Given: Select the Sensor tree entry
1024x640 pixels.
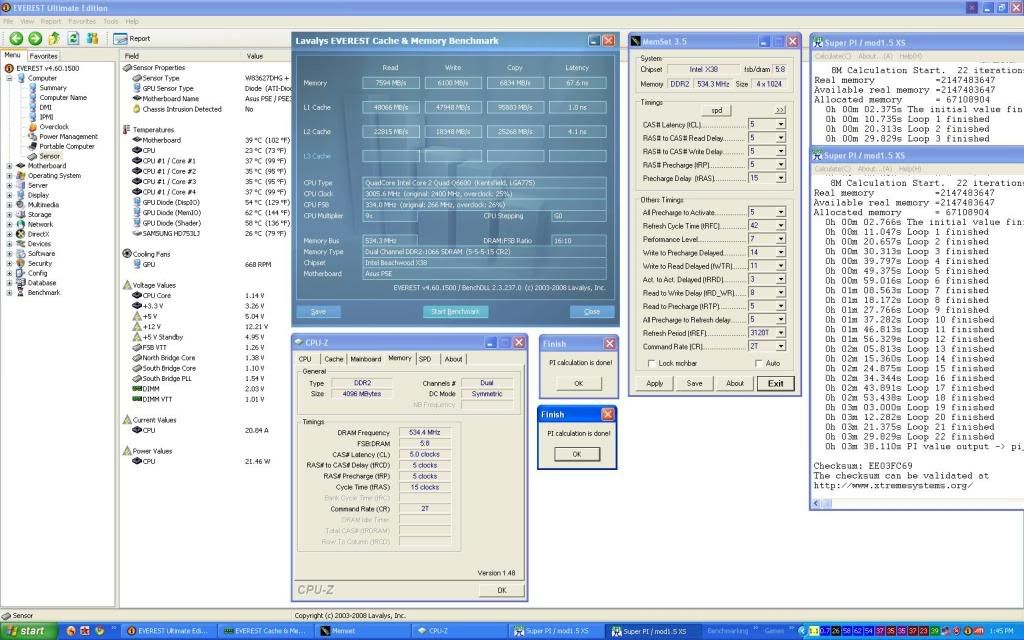Looking at the screenshot, I should click(x=50, y=156).
